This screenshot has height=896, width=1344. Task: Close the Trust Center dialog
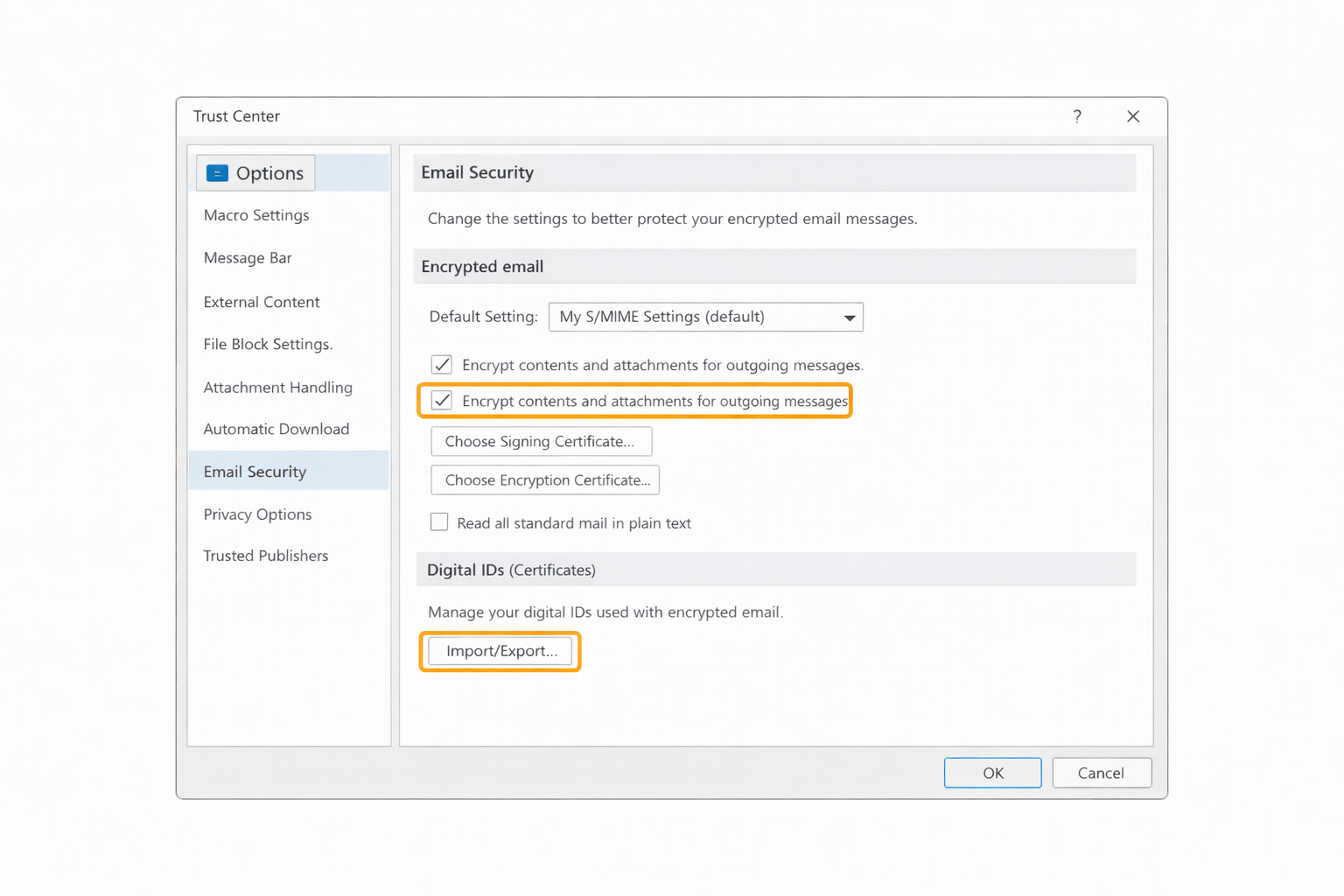[1133, 116]
